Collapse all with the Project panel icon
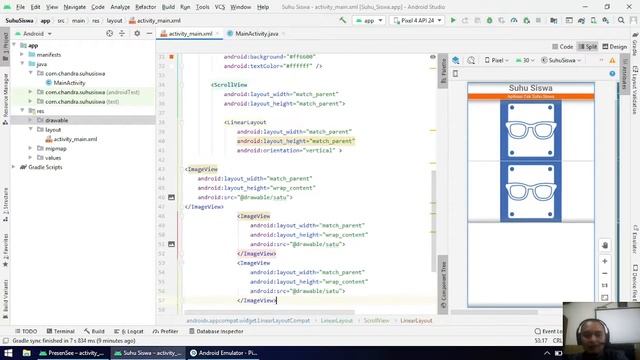Viewport: 640px width, 360px height. click(x=122, y=33)
